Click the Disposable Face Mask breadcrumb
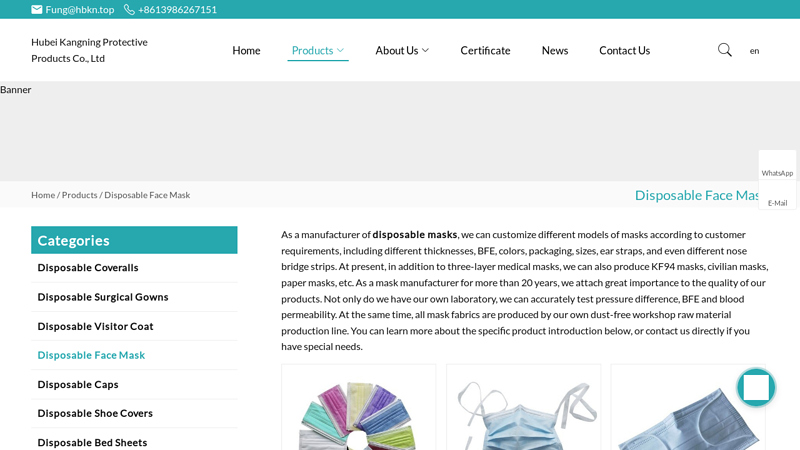 pyautogui.click(x=147, y=195)
